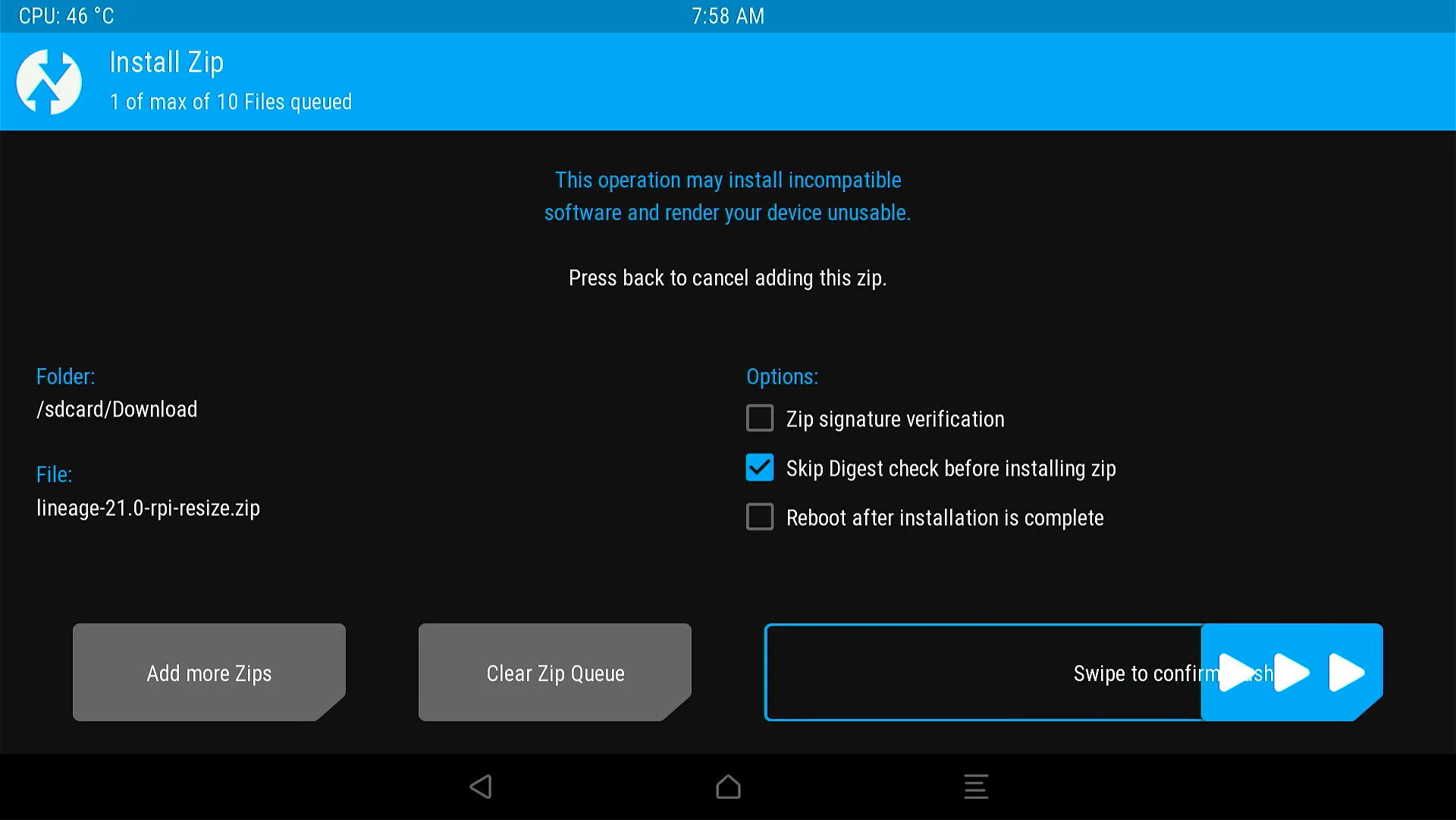
Task: Enable Zip signature verification checkbox
Action: coord(760,418)
